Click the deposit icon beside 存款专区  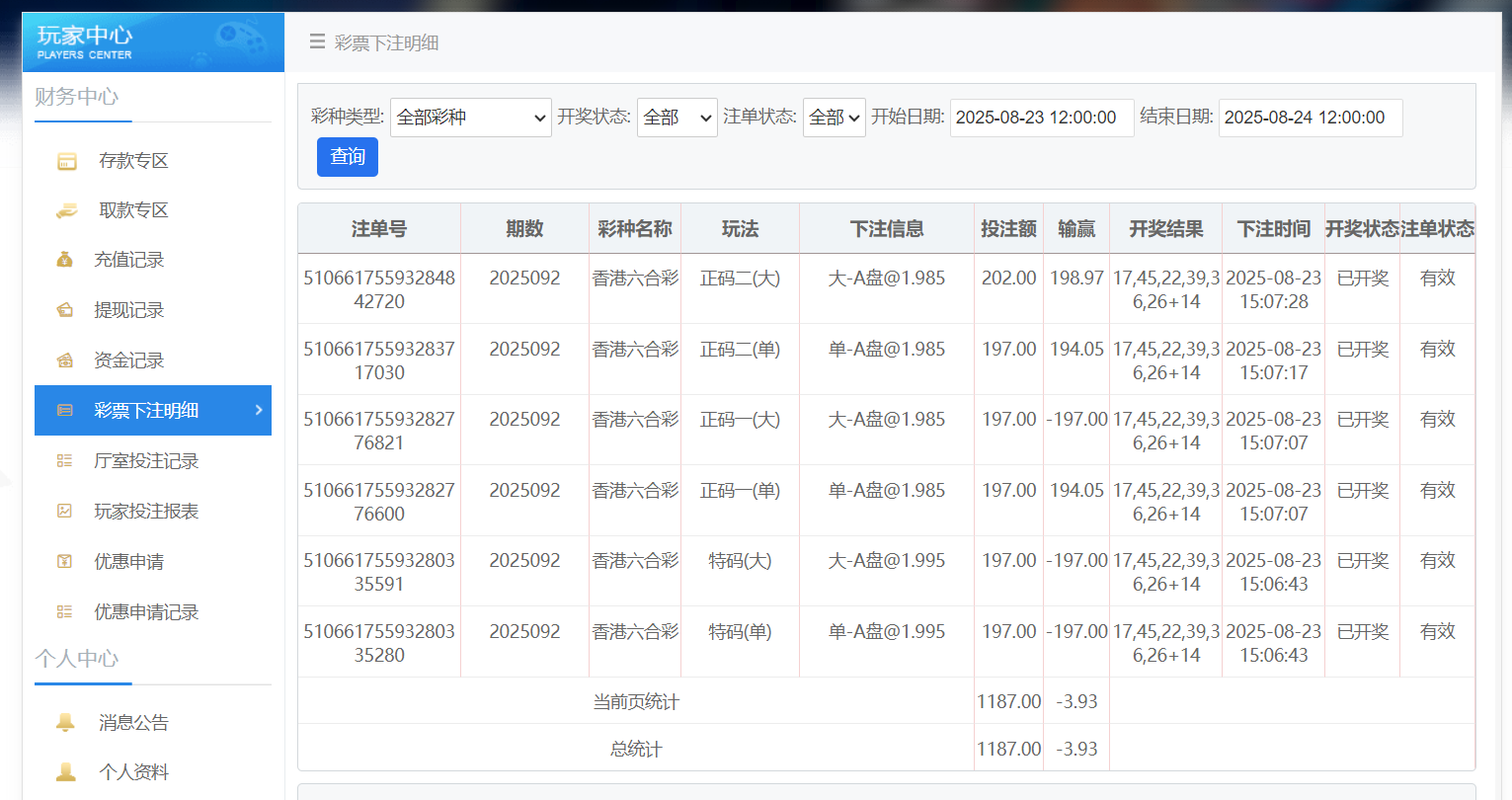point(66,160)
